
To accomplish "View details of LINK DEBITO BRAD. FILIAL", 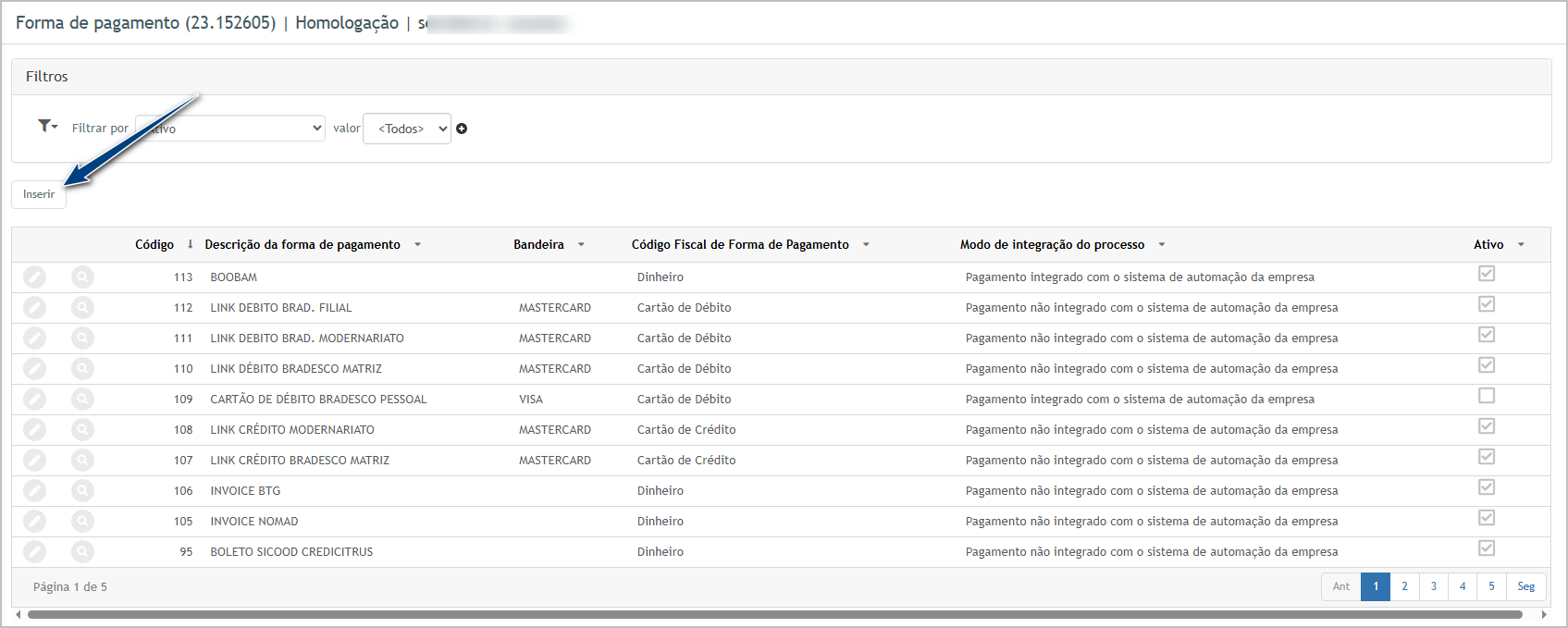I will [82, 307].
